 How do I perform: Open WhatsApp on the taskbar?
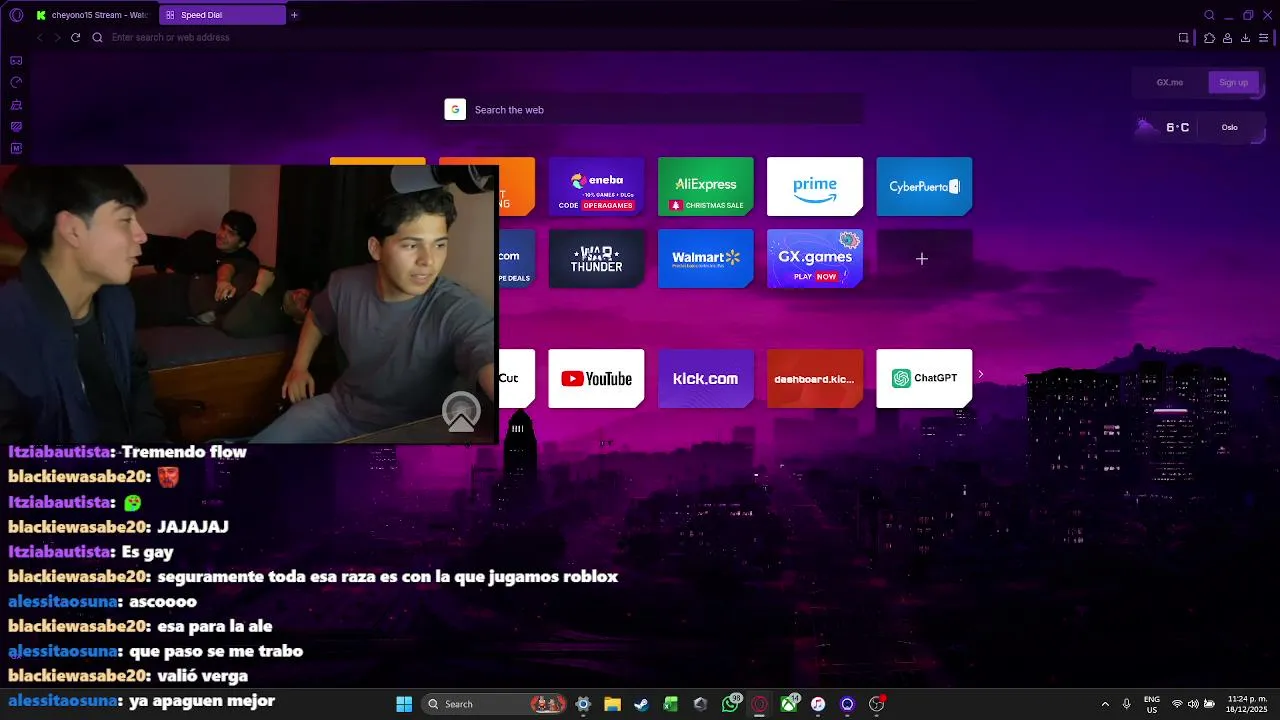pyautogui.click(x=730, y=704)
